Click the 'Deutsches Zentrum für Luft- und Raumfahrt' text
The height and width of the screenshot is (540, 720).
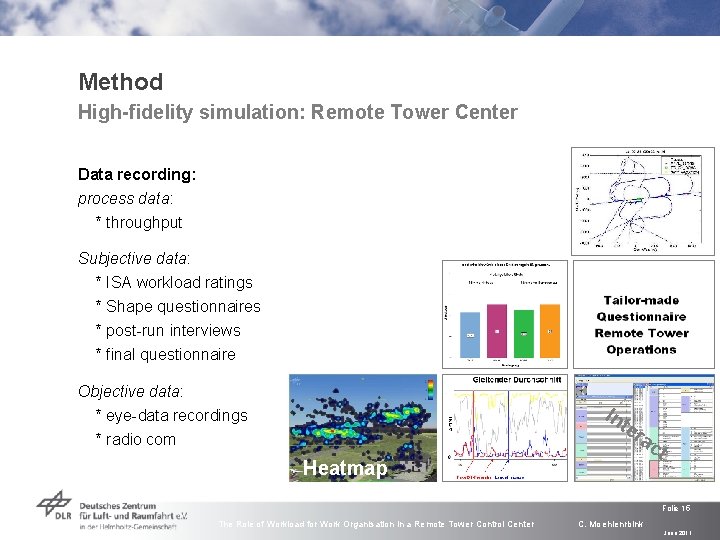click(133, 511)
